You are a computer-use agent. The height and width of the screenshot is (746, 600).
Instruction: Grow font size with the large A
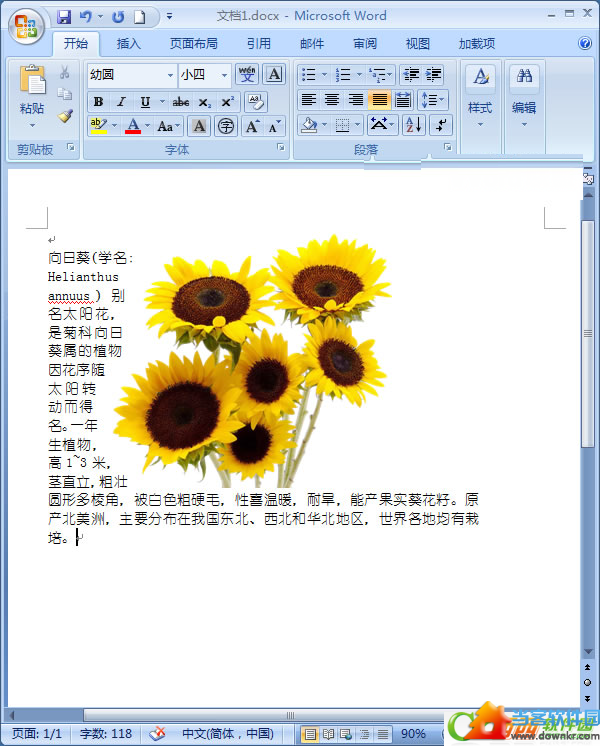click(253, 126)
